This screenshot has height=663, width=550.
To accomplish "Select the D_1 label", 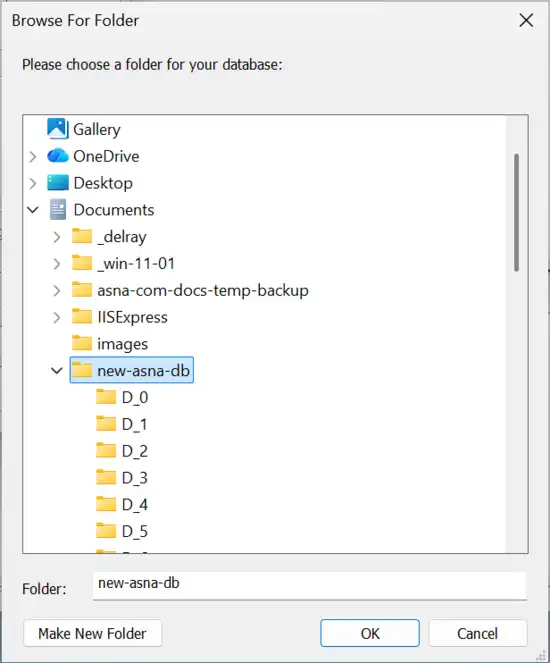I will 134,424.
